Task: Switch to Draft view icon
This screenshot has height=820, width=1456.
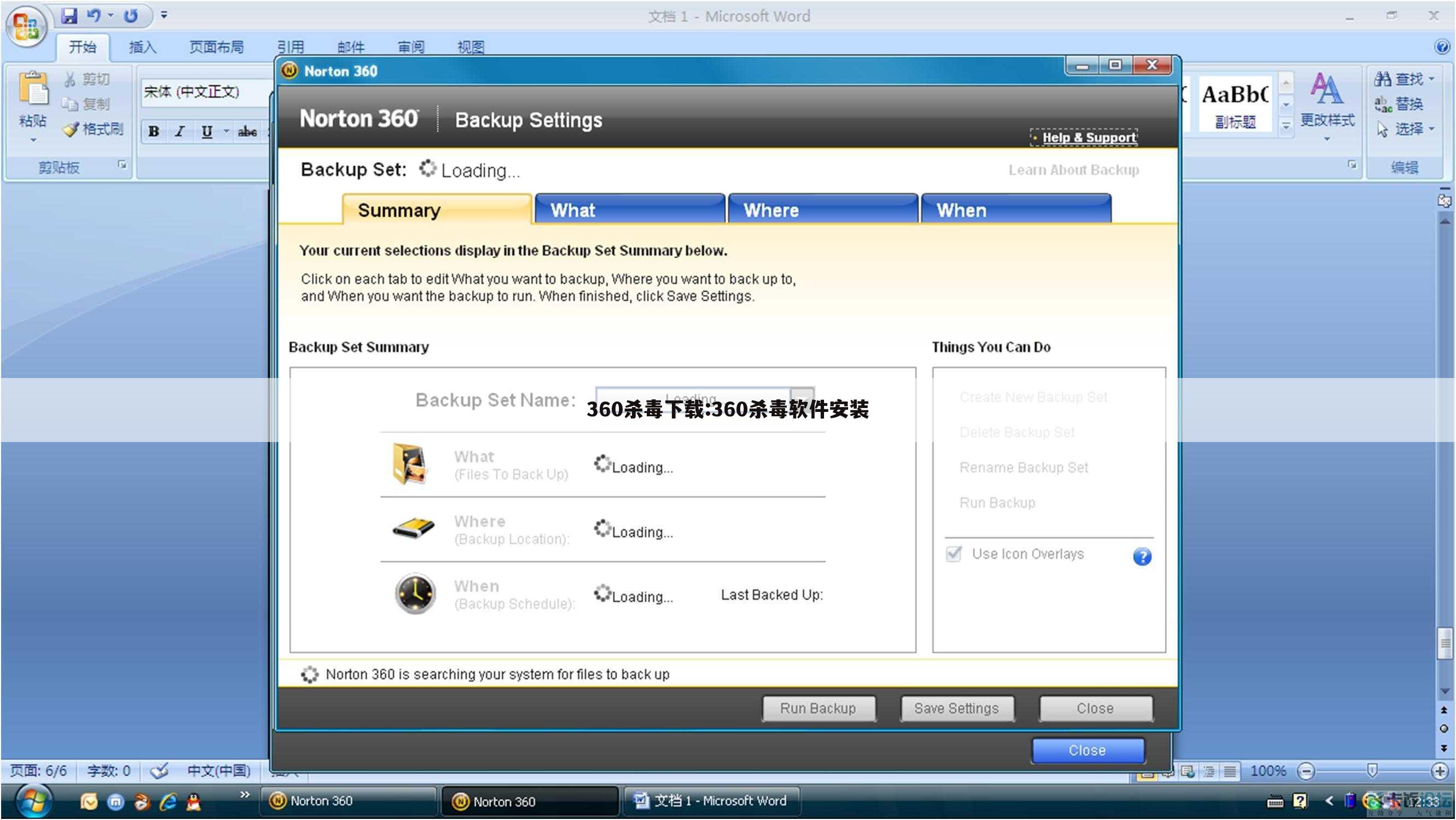Action: click(x=1229, y=771)
